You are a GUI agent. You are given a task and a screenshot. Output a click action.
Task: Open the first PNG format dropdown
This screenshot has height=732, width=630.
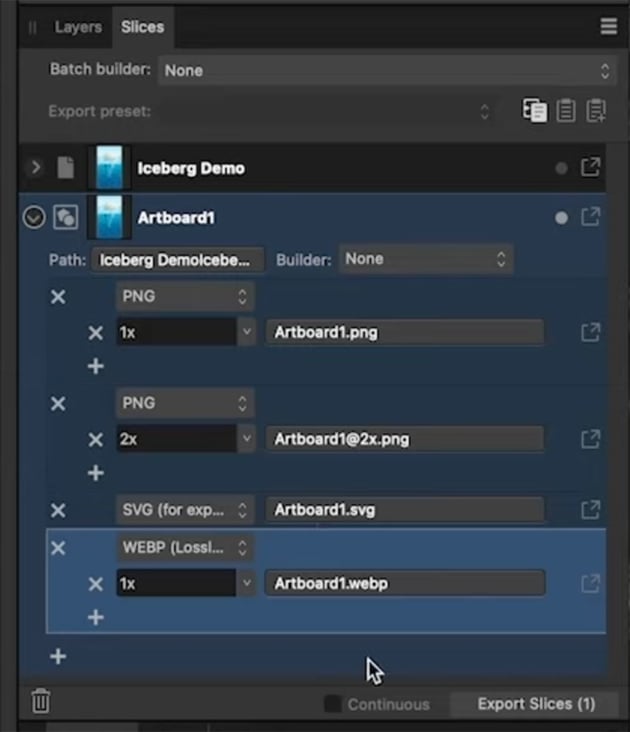tap(185, 296)
